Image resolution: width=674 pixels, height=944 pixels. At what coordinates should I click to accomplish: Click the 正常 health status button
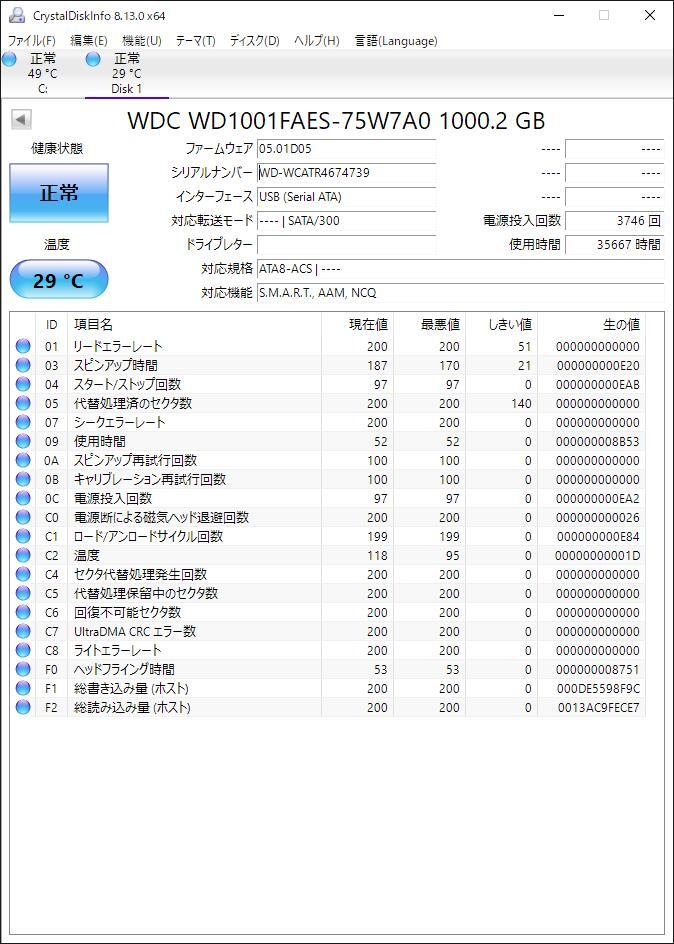coord(59,193)
